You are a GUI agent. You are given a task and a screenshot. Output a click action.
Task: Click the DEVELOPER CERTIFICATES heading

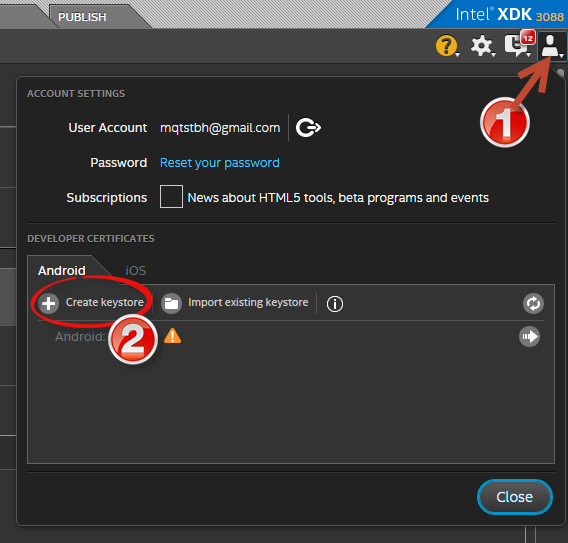91,238
